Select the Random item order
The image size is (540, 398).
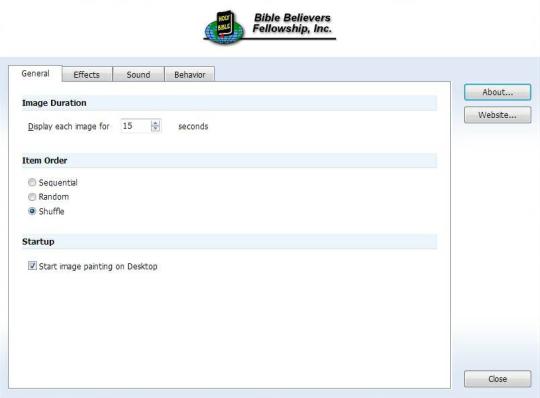coord(49,197)
